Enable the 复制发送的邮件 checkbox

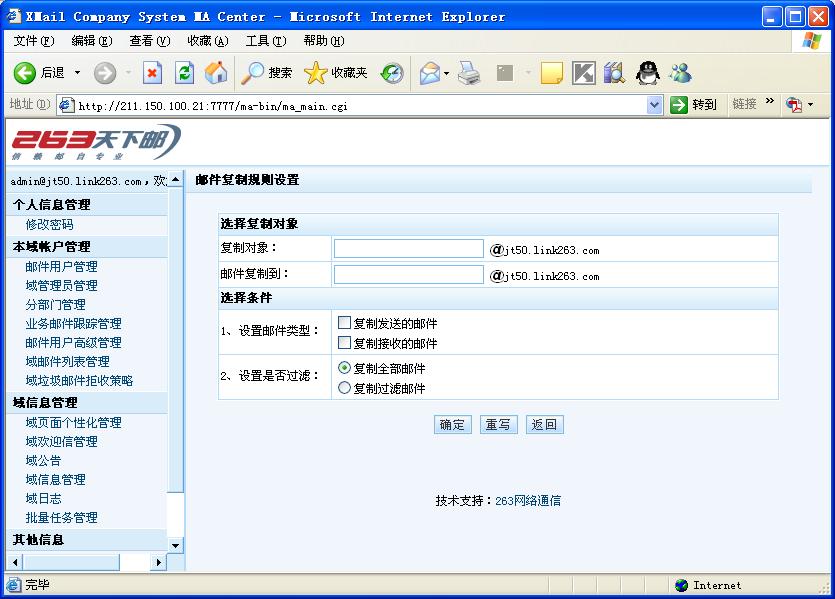[x=345, y=323]
